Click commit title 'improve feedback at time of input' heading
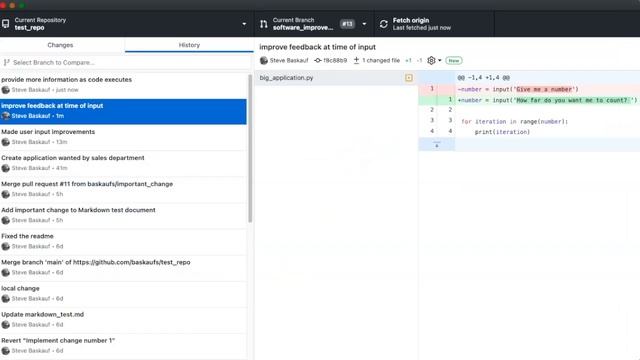Viewport: 640px width, 360px height. [x=318, y=47]
